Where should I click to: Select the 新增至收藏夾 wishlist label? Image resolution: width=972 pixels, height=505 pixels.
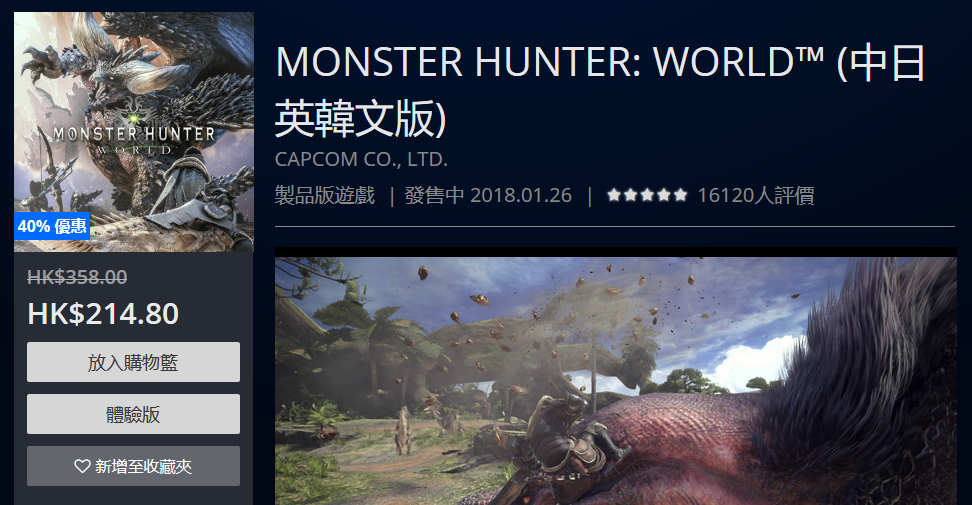[x=143, y=466]
